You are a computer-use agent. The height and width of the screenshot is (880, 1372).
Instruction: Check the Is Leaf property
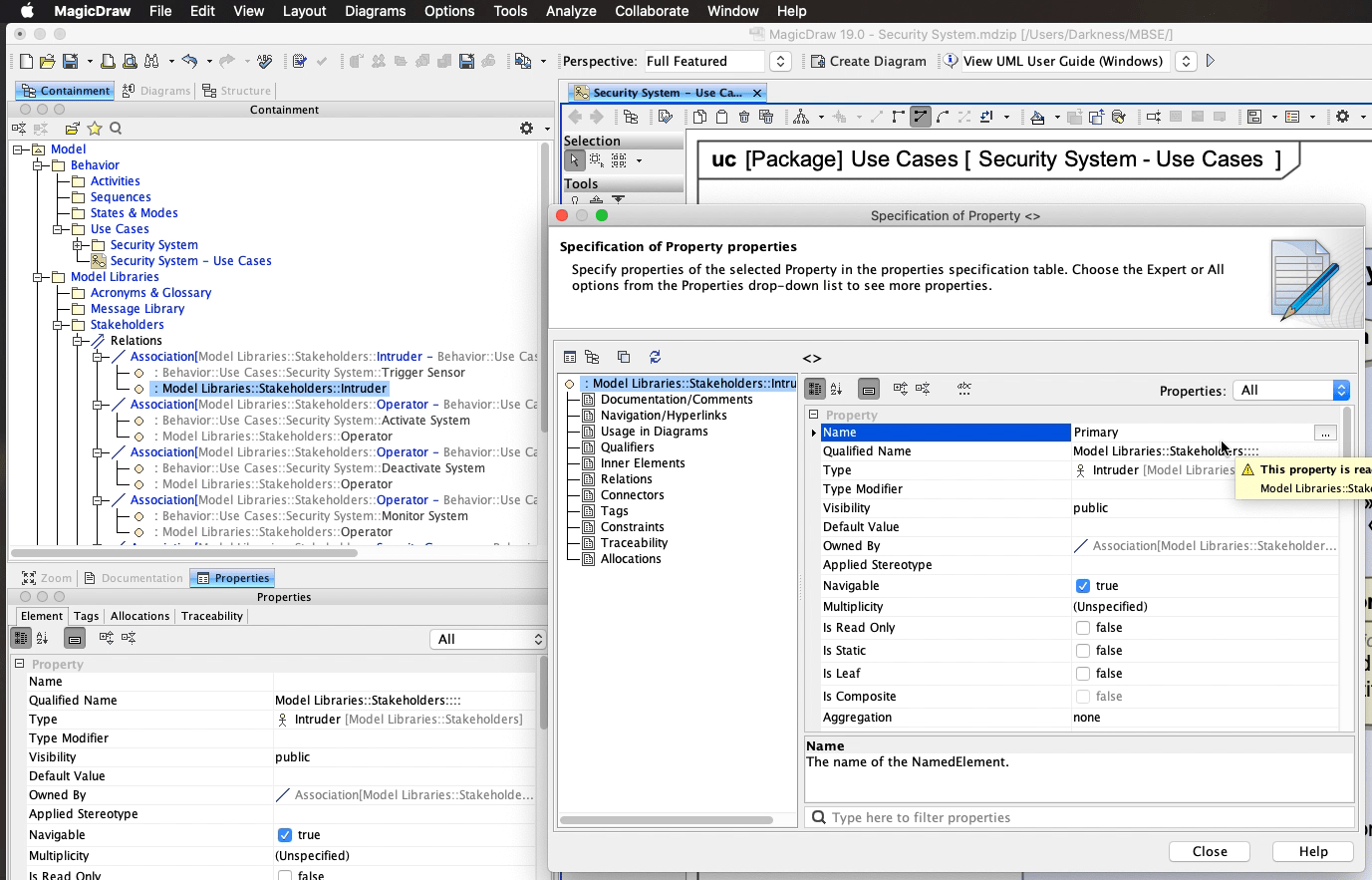tap(1085, 673)
